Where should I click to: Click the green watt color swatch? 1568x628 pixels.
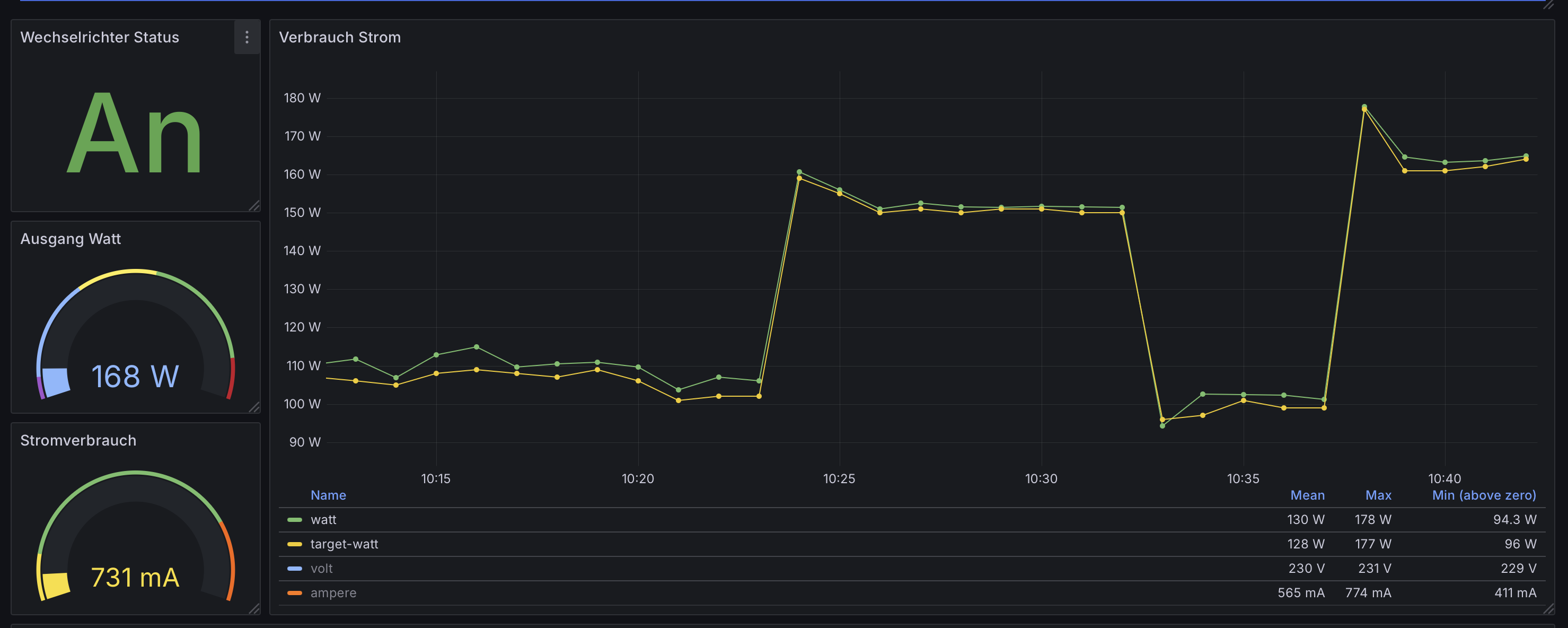point(295,520)
